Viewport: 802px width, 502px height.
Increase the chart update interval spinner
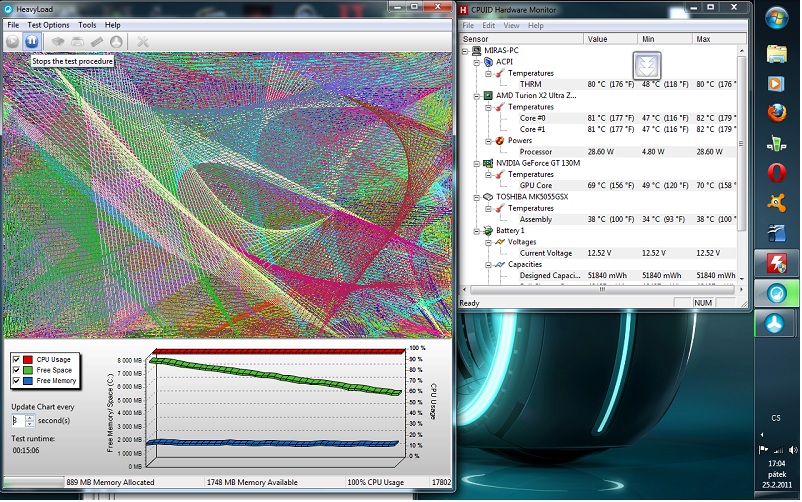pos(30,417)
